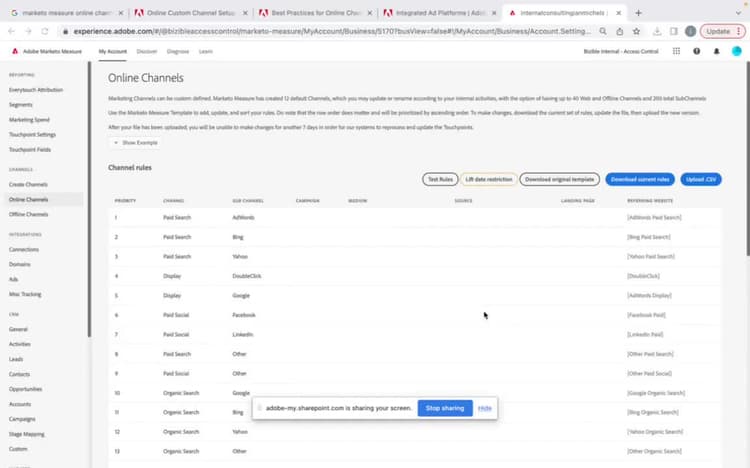Click the Facebook sub channel cell

pos(244,315)
